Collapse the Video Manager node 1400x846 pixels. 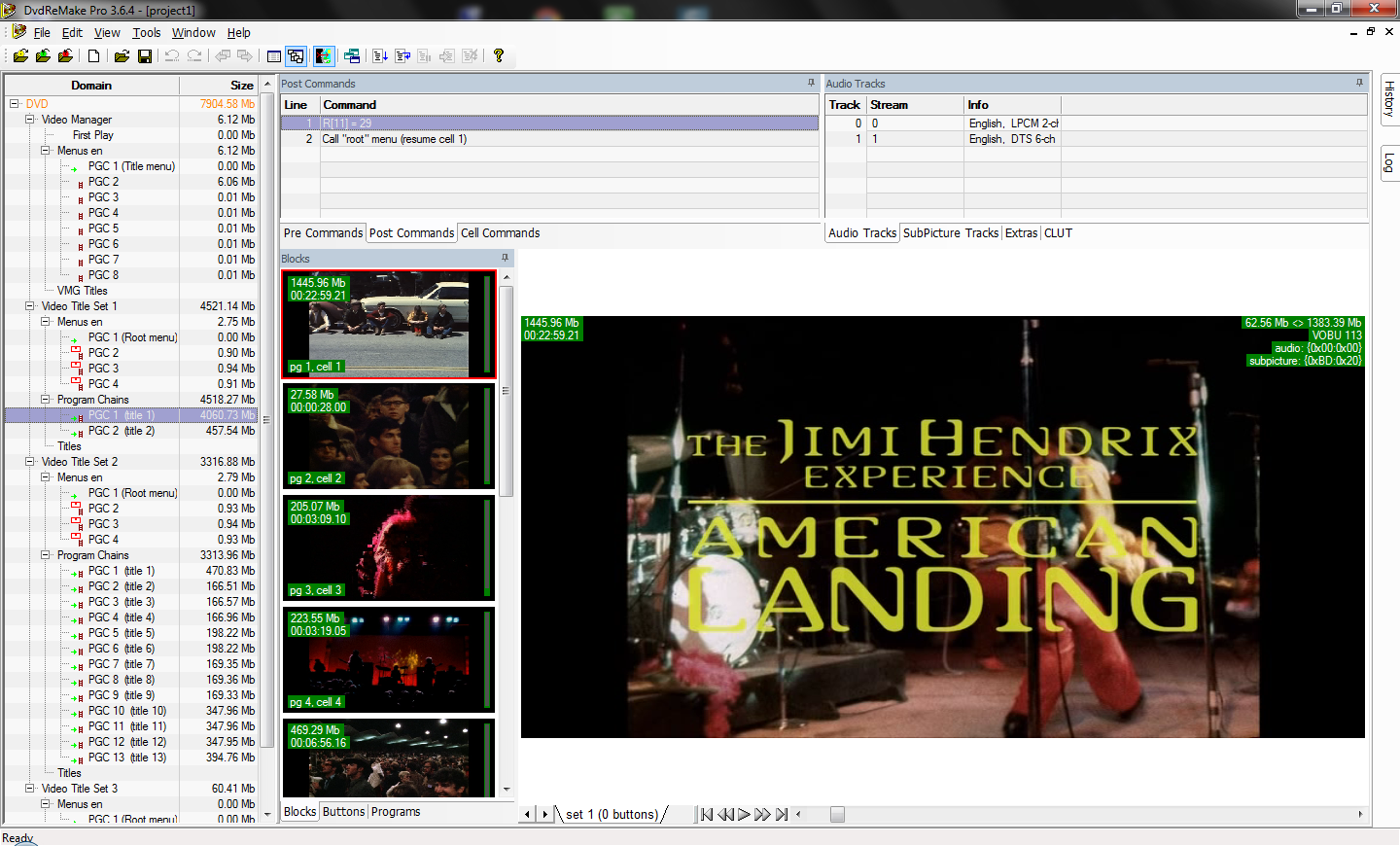[29, 120]
